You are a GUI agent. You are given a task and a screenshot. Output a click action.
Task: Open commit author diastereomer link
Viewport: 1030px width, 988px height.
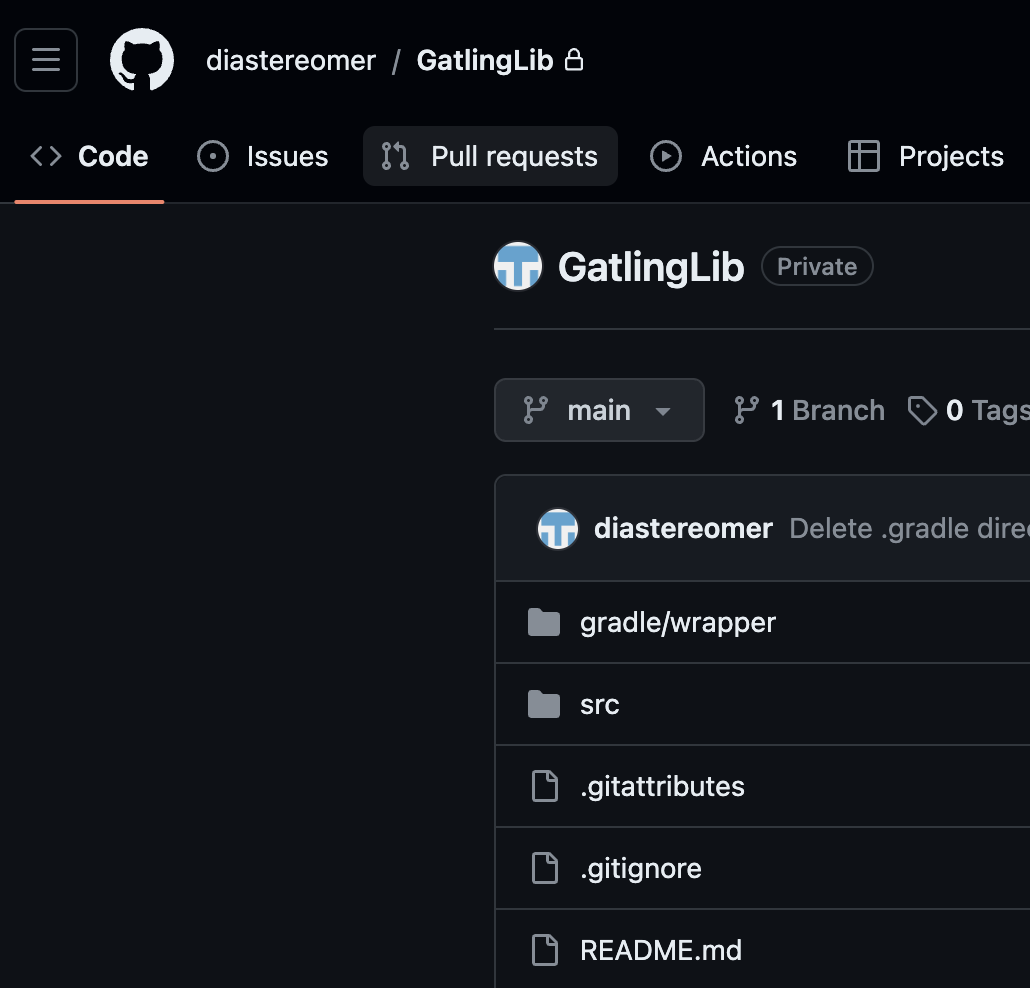coord(683,528)
